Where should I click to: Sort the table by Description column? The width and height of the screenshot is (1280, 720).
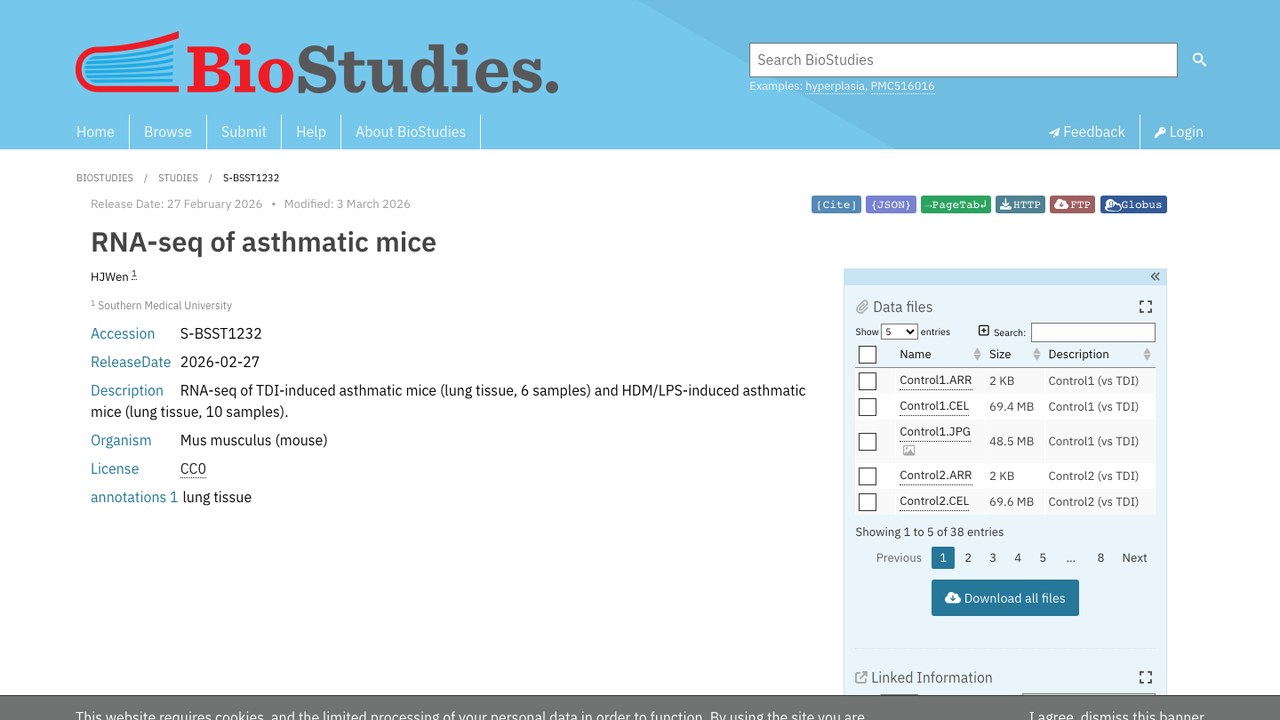(1099, 354)
